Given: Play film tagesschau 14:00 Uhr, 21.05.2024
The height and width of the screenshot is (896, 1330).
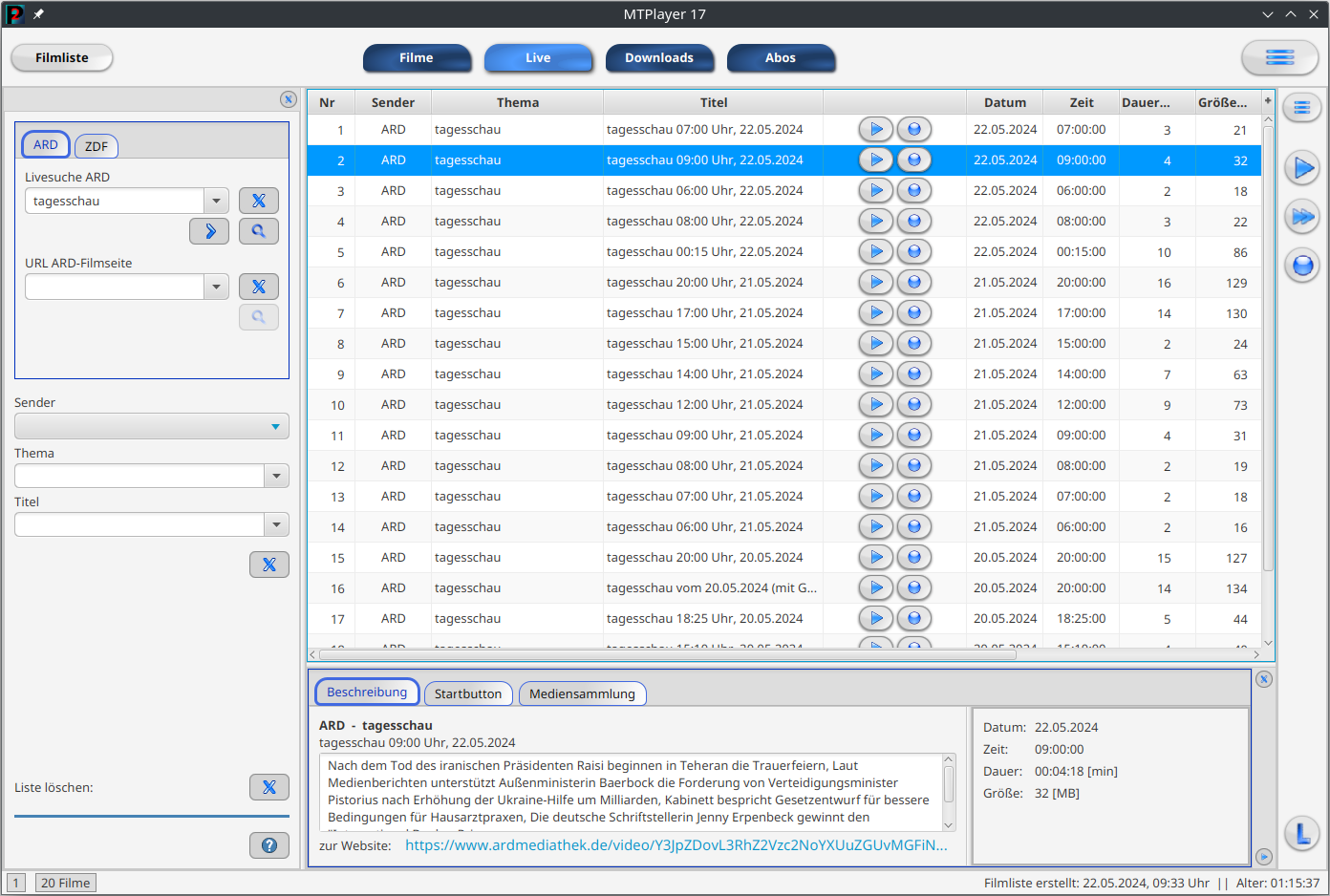Looking at the screenshot, I should pyautogui.click(x=876, y=373).
